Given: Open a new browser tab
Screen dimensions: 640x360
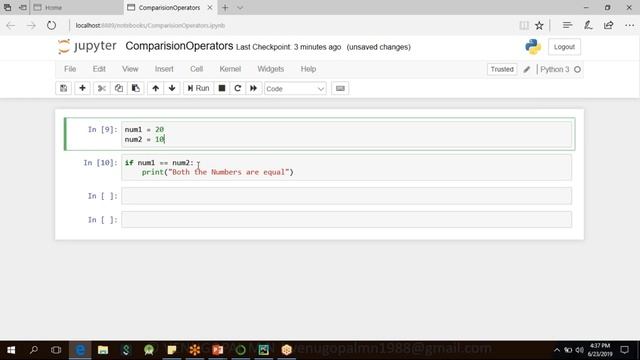Looking at the screenshot, I should pos(225,7).
